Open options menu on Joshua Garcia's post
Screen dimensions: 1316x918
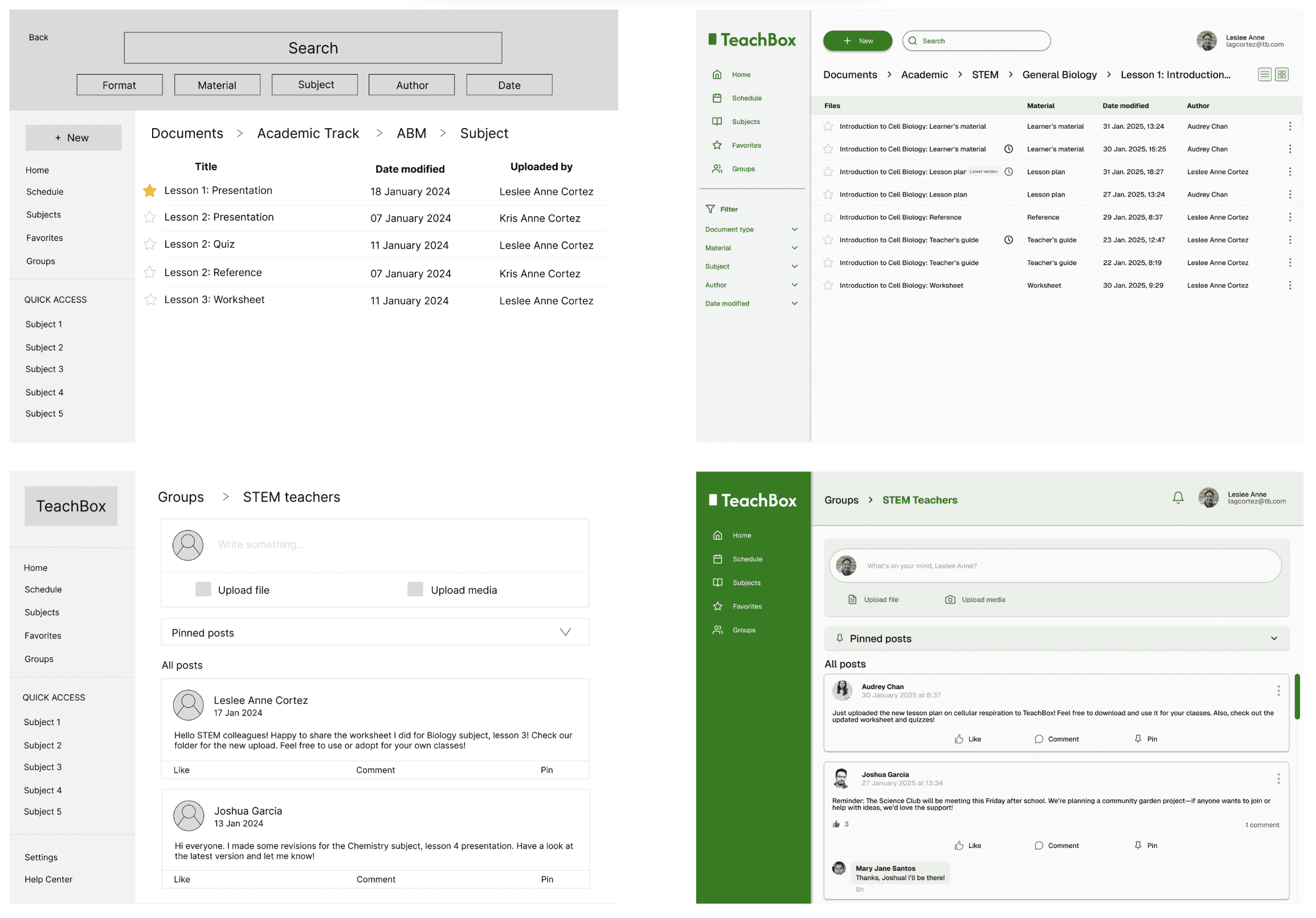coord(1278,778)
